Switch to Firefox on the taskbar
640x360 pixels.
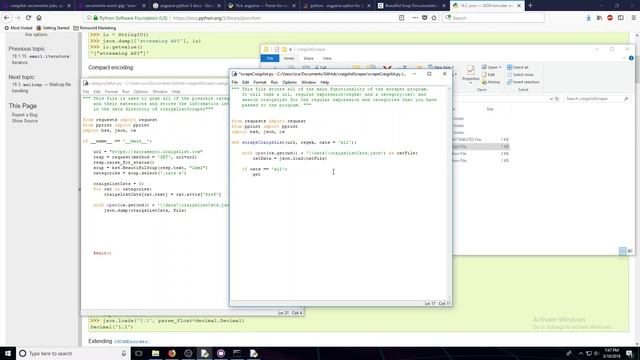[x=172, y=353]
